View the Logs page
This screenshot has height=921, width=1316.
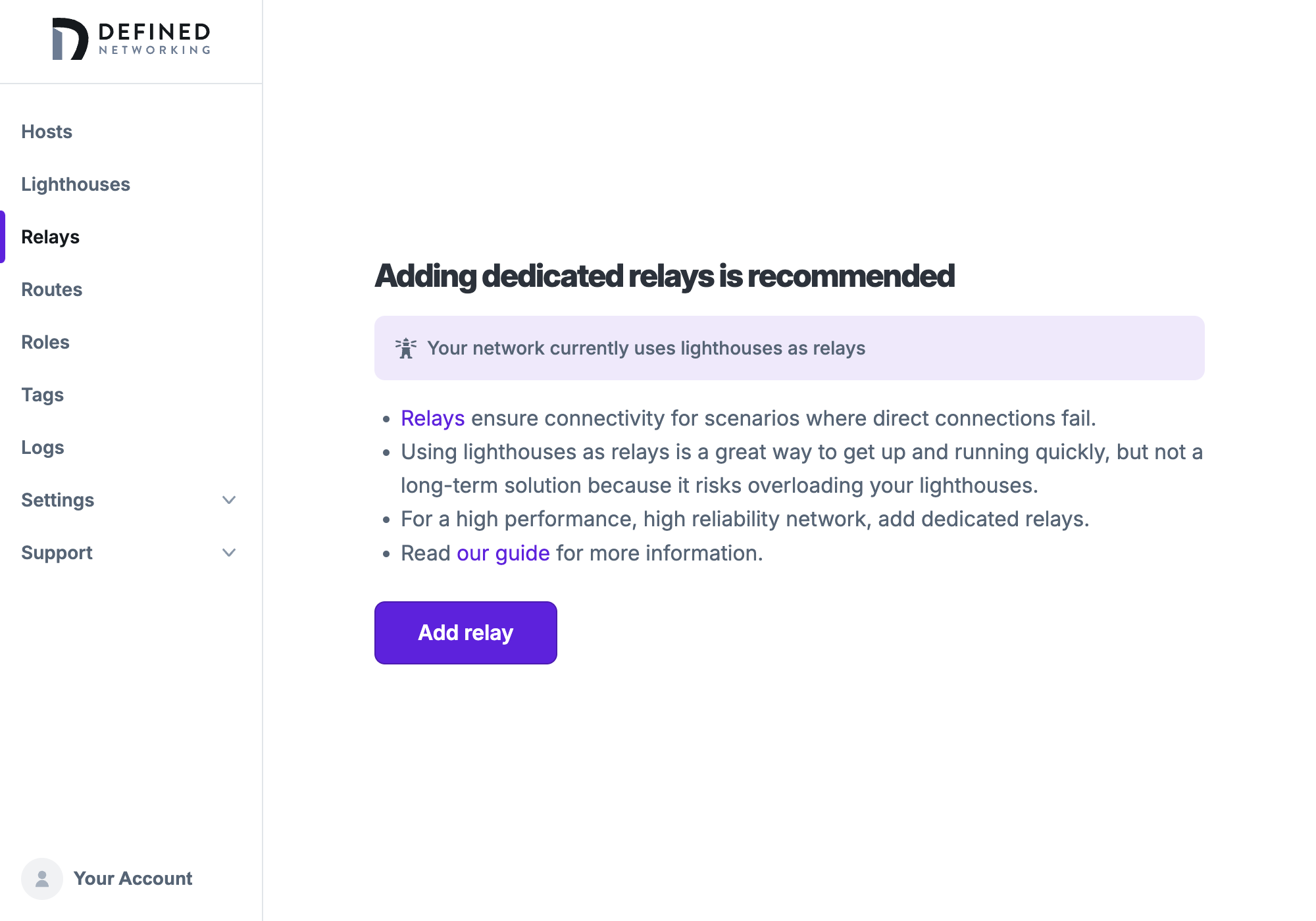tap(43, 447)
